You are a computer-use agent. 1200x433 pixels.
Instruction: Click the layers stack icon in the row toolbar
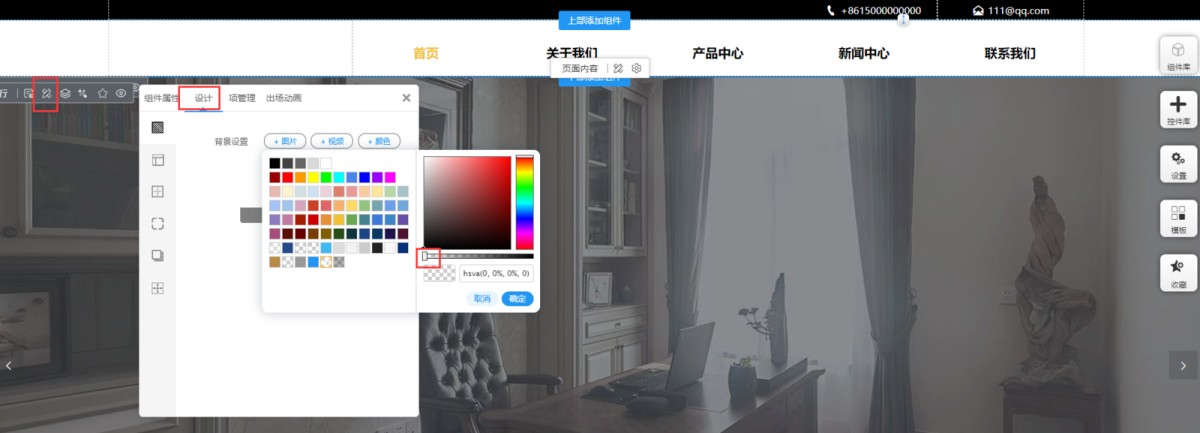pos(65,93)
